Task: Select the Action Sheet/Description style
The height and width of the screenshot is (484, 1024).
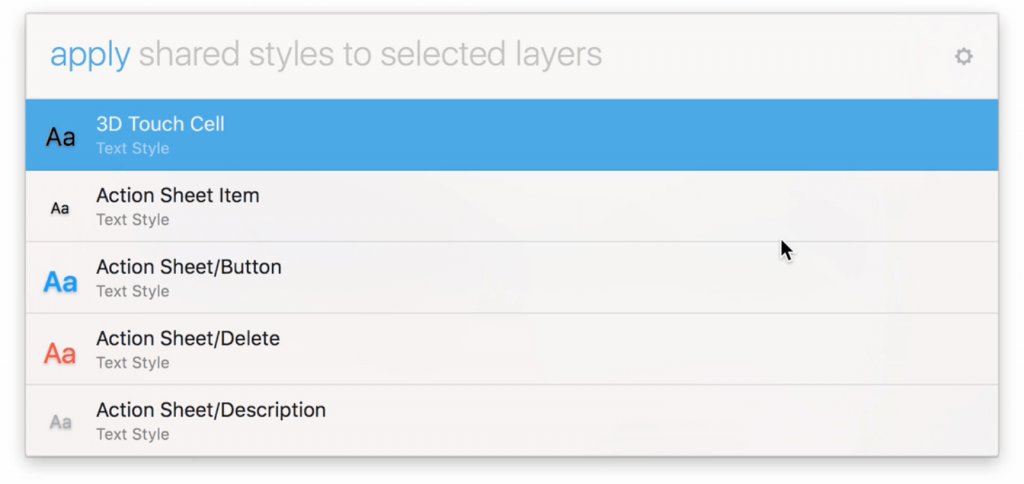Action: (x=210, y=410)
